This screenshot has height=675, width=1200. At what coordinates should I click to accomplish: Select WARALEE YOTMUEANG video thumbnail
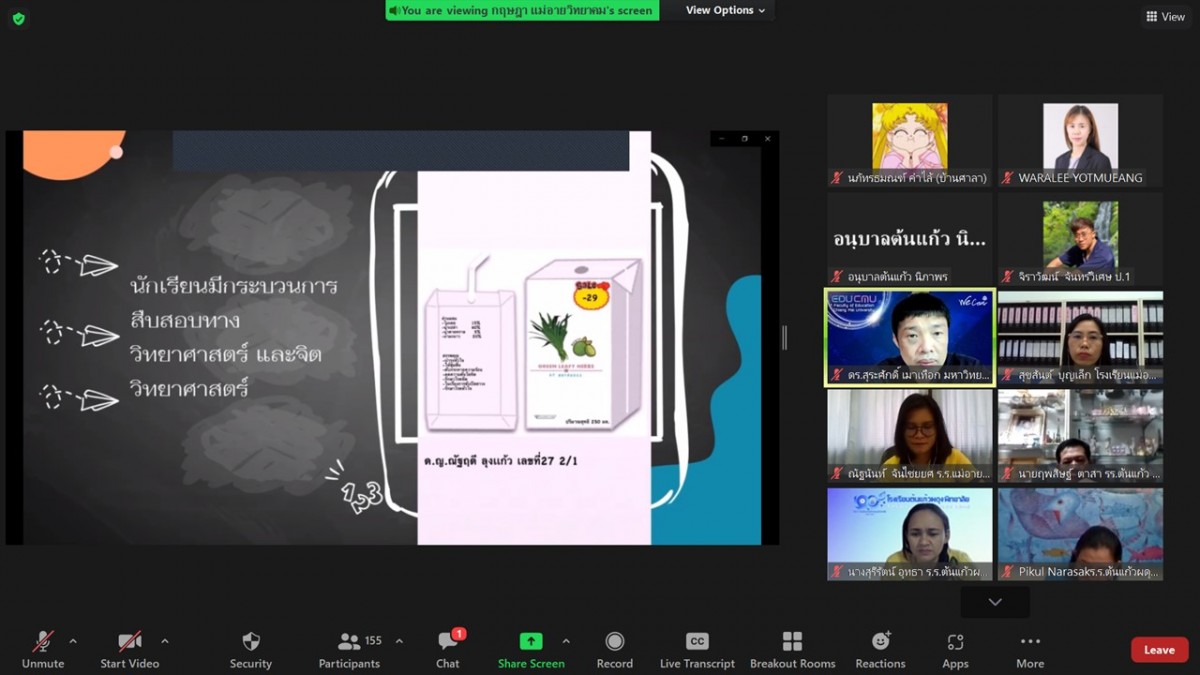[1080, 140]
